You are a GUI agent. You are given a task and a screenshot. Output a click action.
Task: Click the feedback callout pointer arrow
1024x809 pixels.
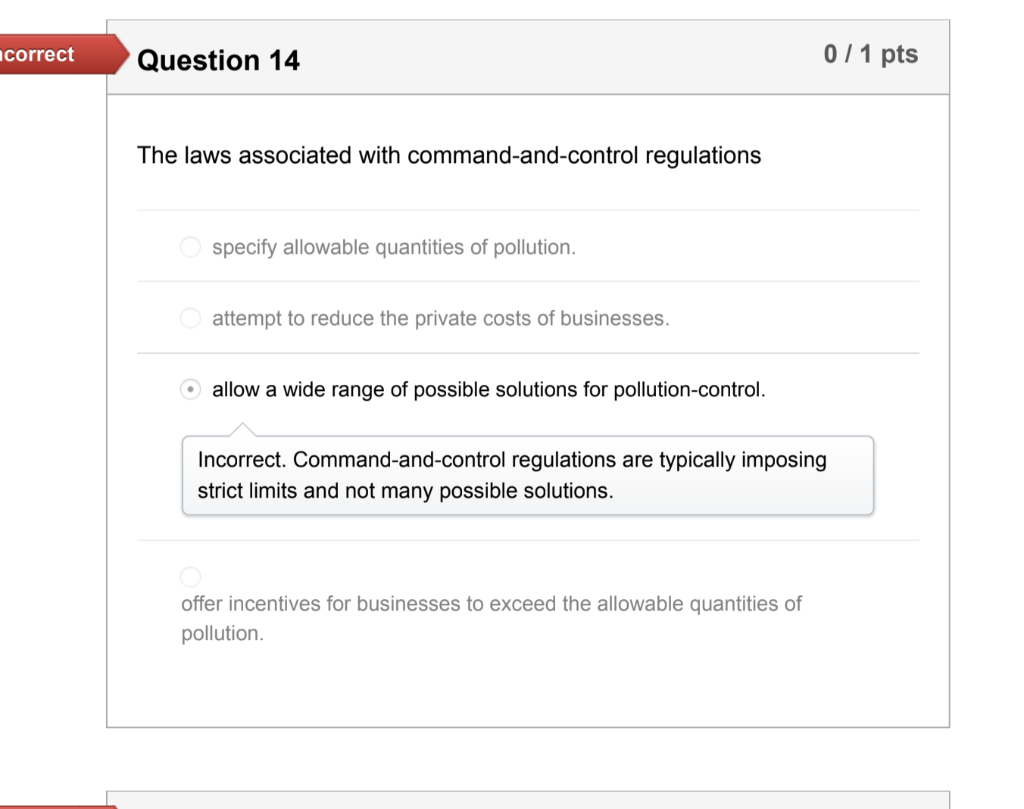point(240,428)
